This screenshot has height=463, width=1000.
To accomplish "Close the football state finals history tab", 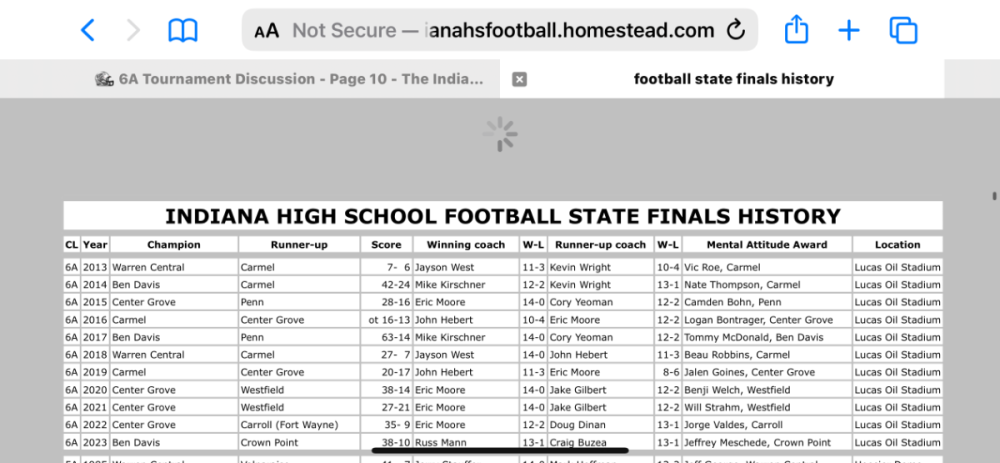I will coord(520,79).
